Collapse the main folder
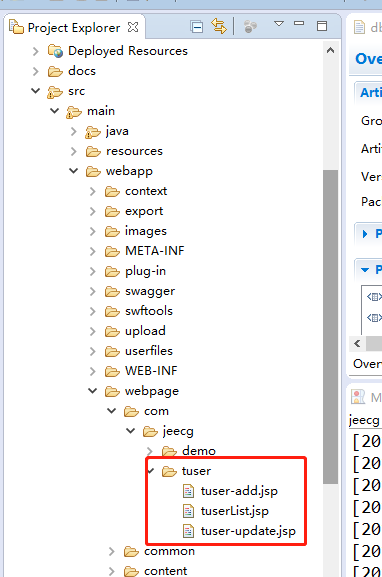 (55, 111)
